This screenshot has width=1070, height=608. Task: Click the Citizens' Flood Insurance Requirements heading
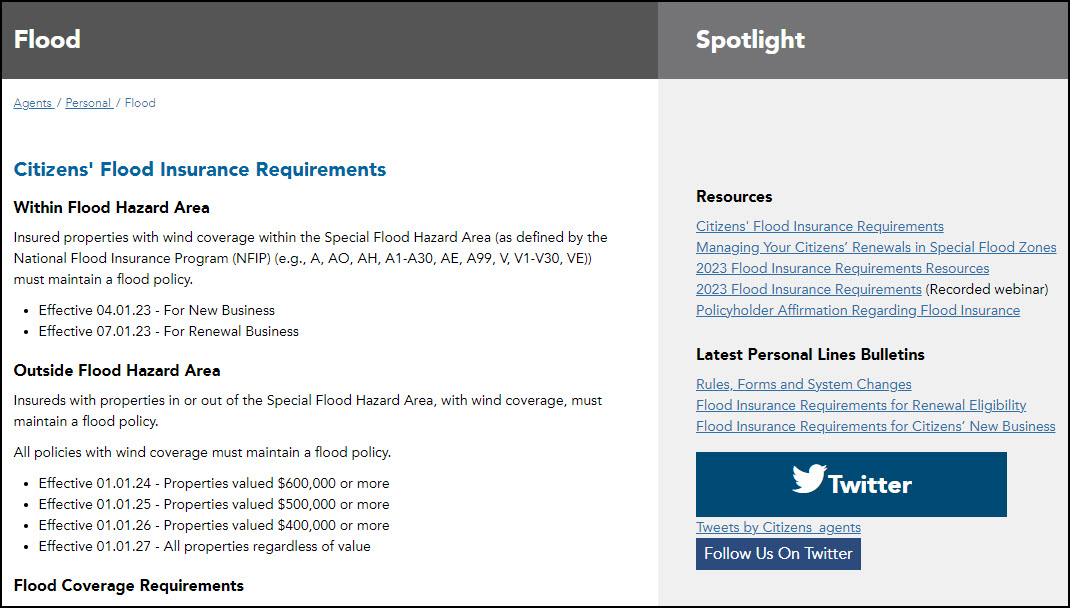(x=200, y=169)
